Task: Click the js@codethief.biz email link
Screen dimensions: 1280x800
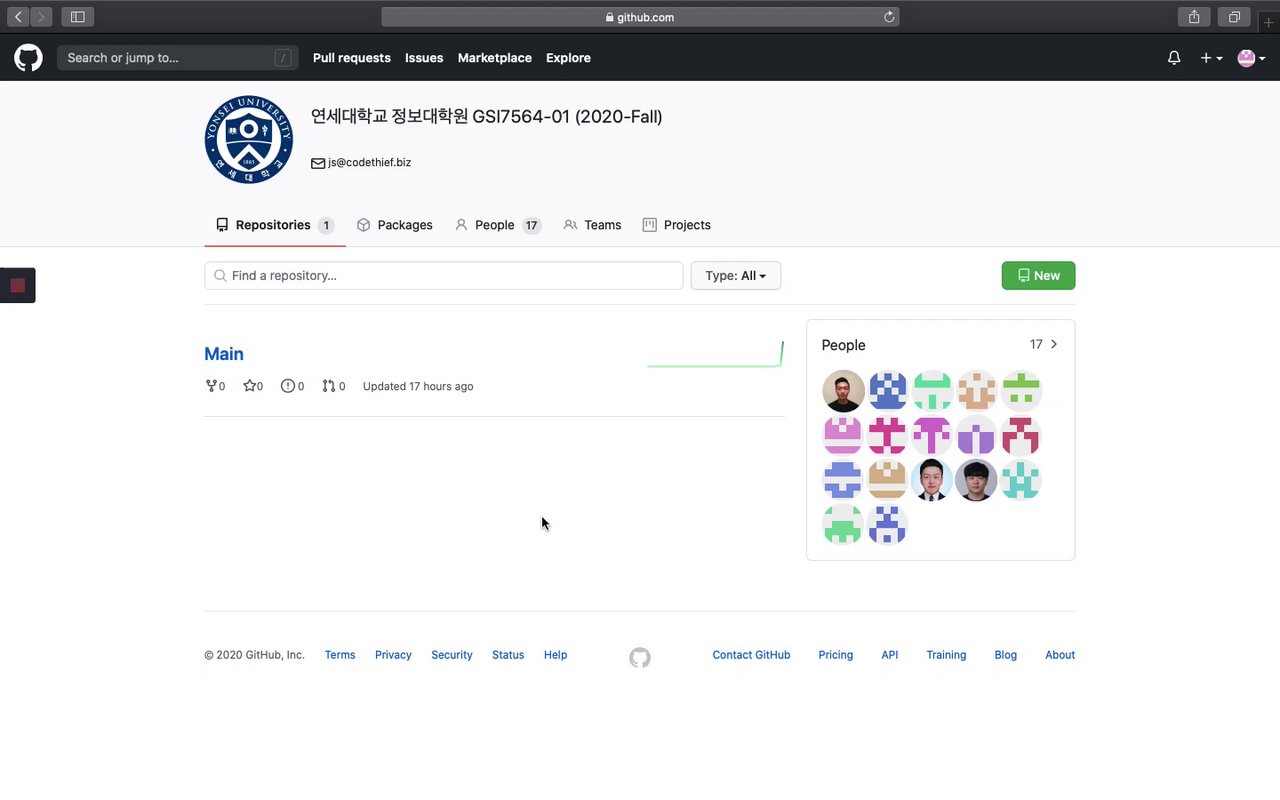Action: 369,162
